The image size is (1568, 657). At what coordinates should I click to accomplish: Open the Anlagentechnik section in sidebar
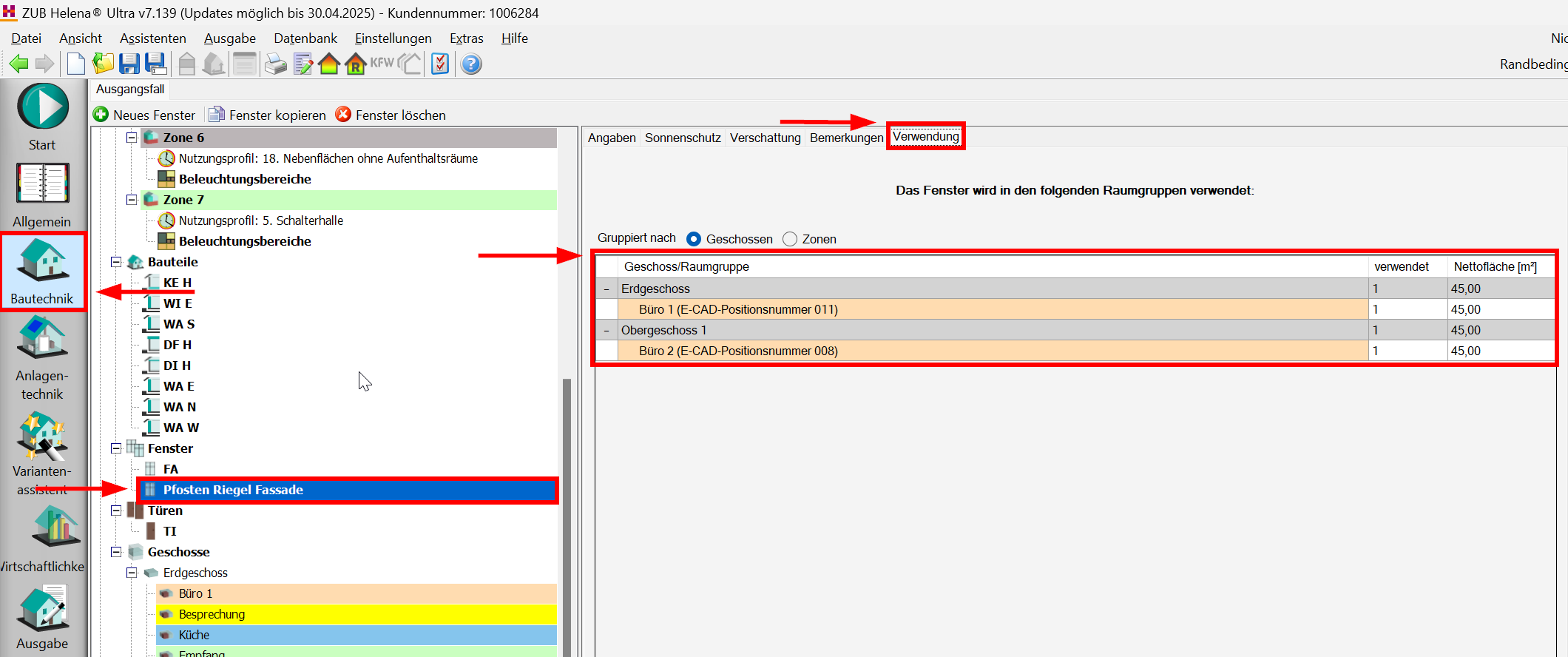[x=42, y=359]
